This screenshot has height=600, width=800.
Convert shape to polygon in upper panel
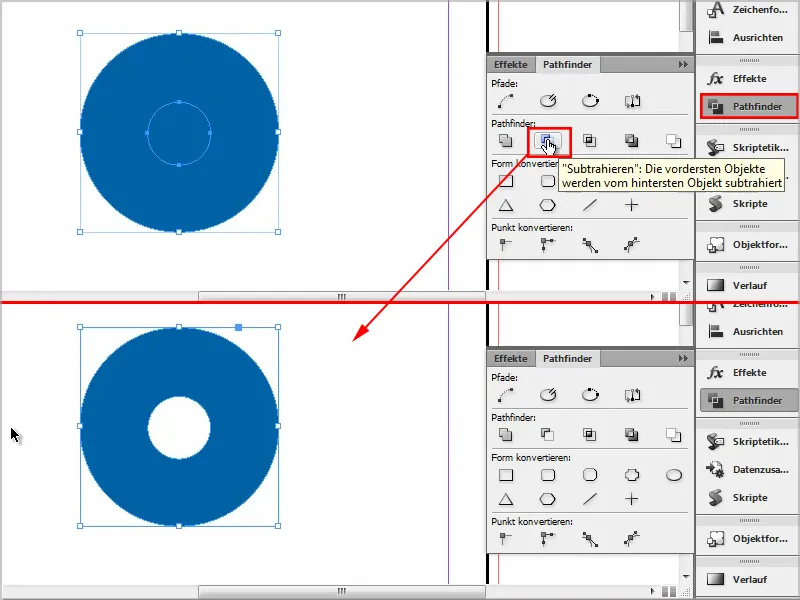(x=547, y=205)
